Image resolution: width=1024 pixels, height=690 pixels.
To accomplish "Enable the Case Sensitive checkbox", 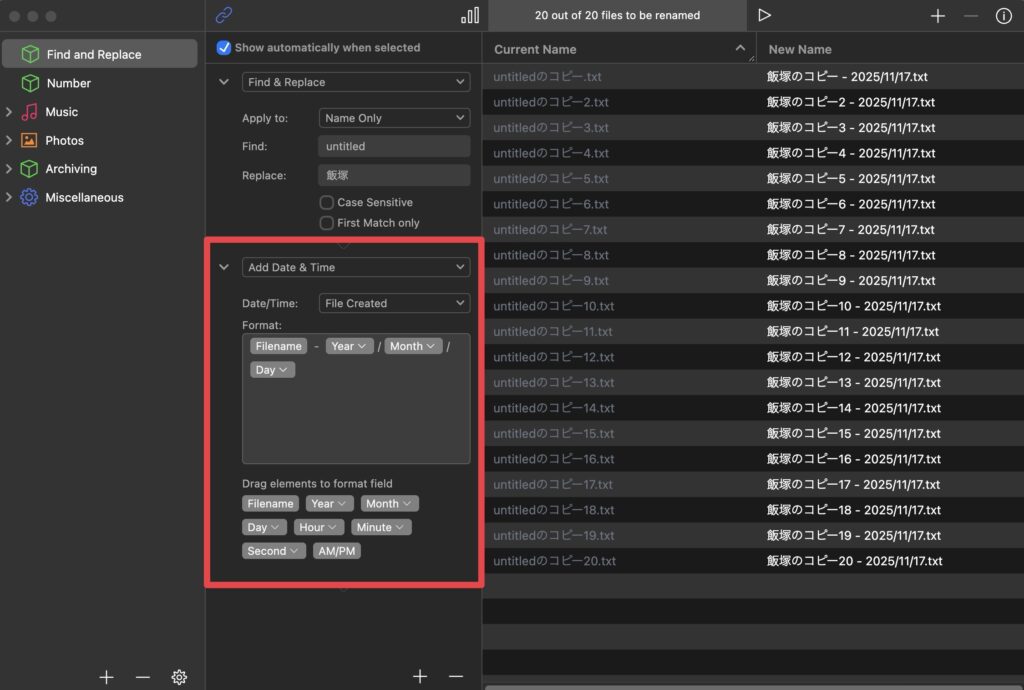I will pos(326,202).
